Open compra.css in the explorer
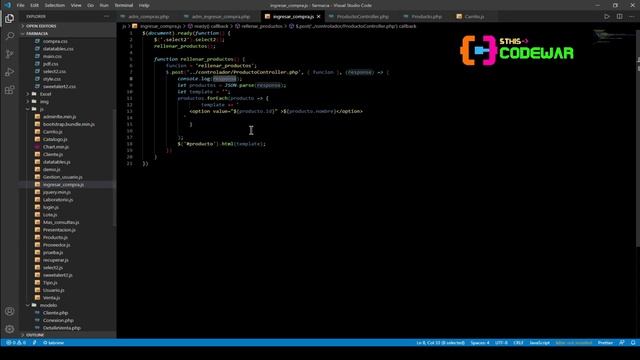640x360 pixels. tap(55, 41)
